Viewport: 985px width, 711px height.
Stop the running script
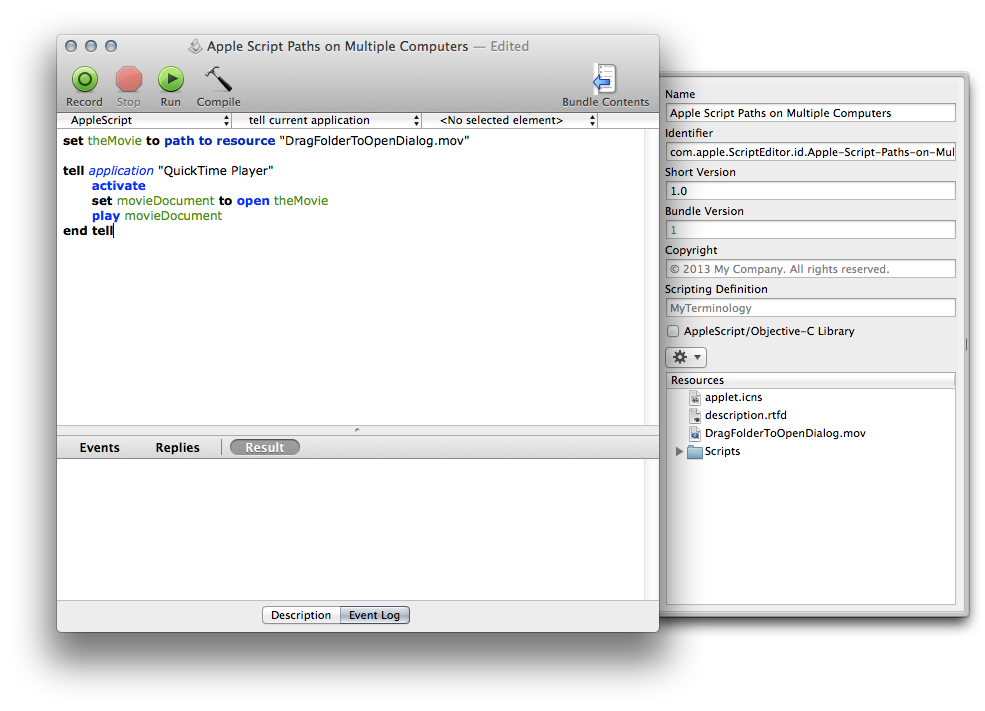129,80
